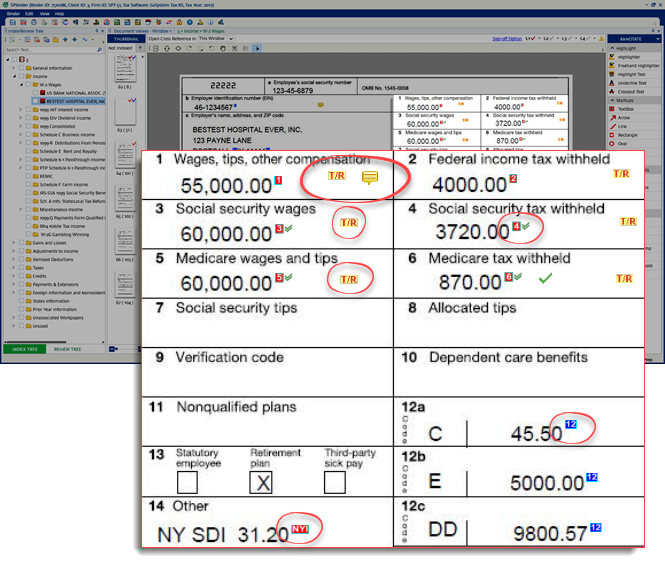Open the Binder menu
This screenshot has width=665, height=563.
click(13, 14)
